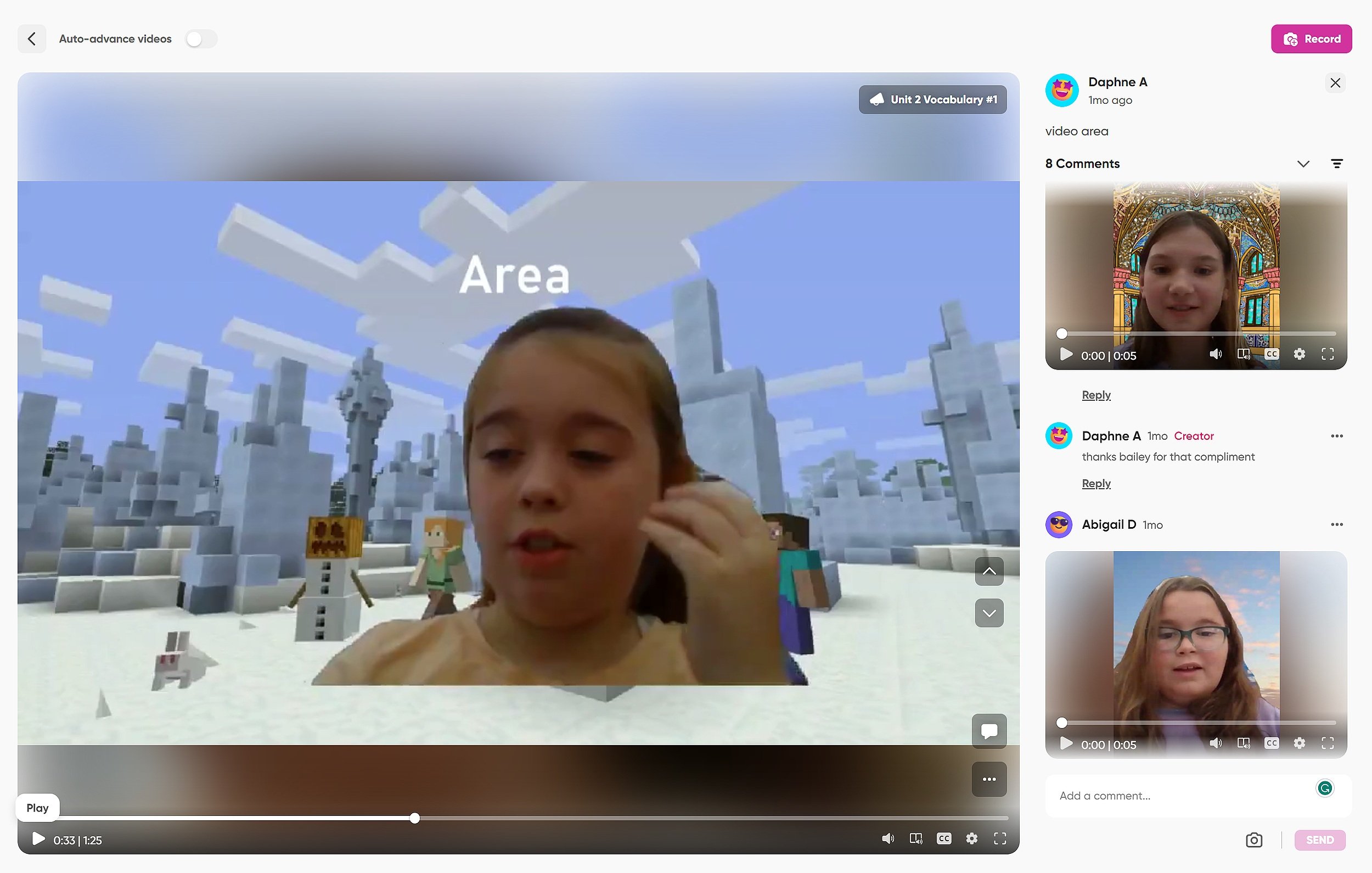1372x873 pixels.
Task: Collapse the comments filter options
Action: 1336,163
